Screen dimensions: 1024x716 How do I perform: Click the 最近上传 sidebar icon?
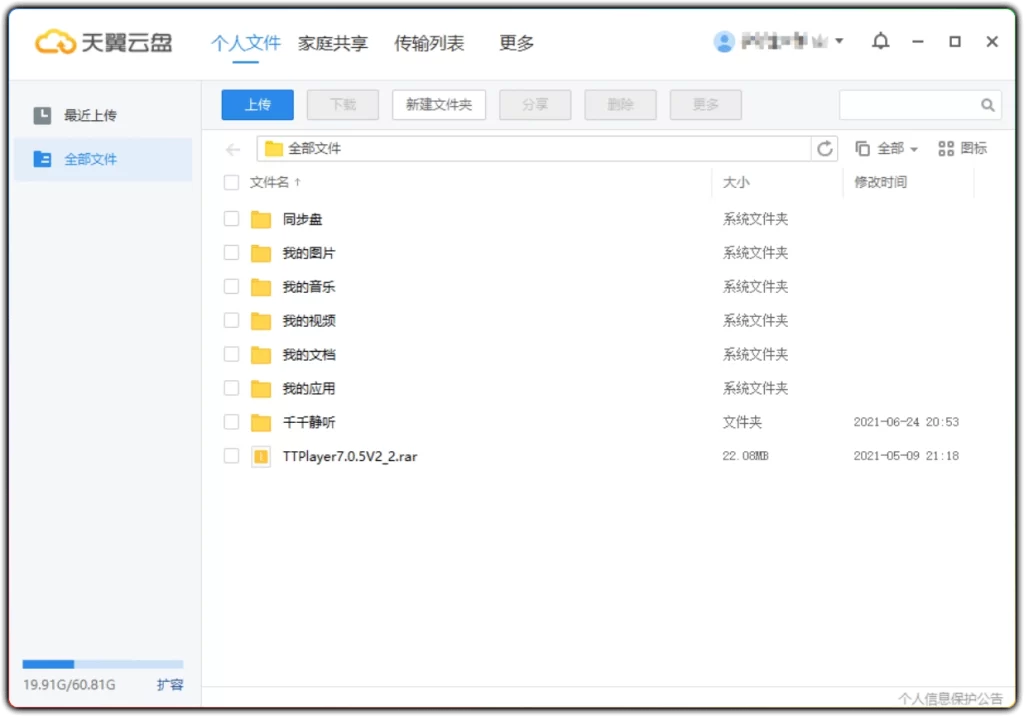pos(42,116)
